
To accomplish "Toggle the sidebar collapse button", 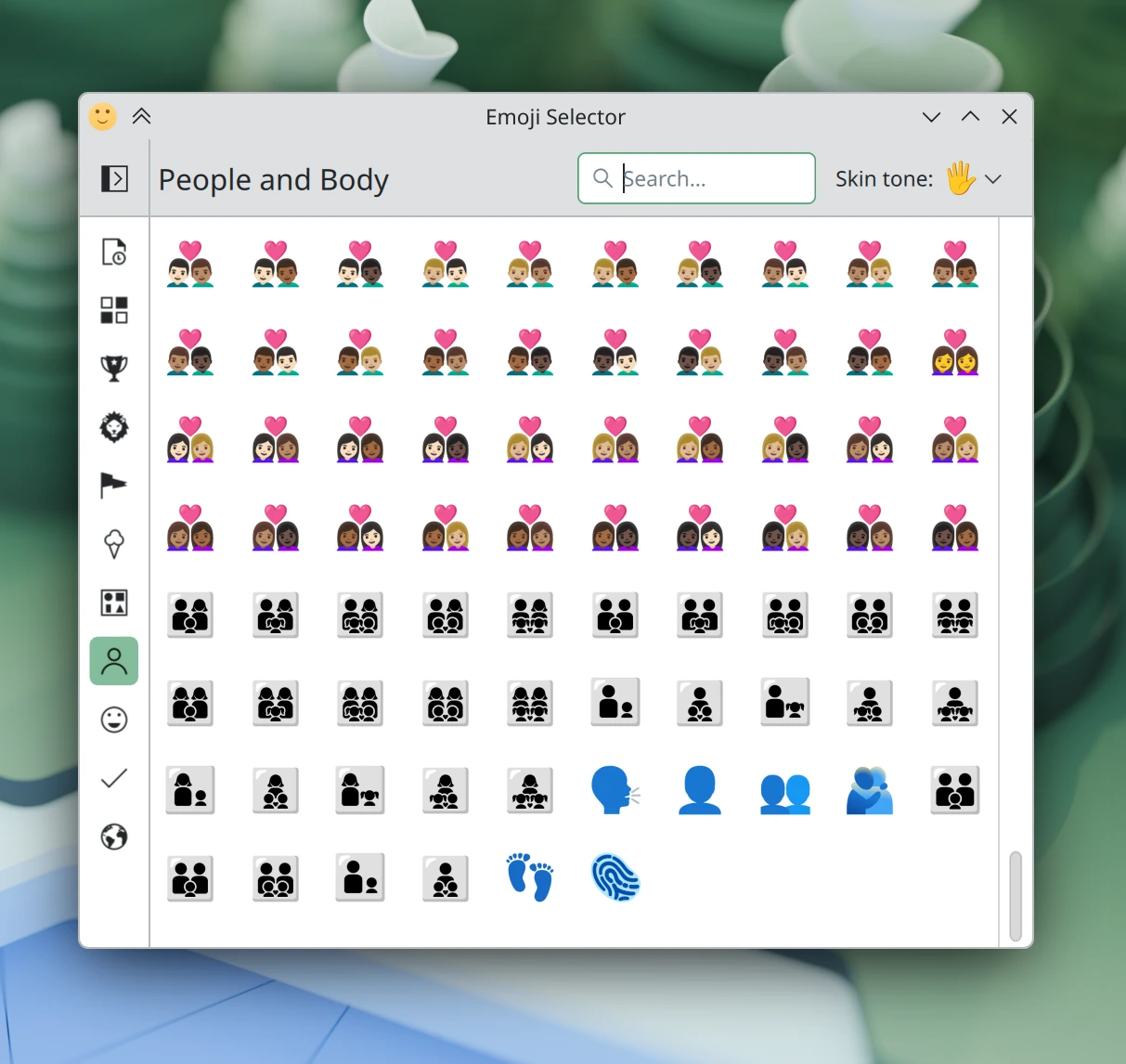I will (x=114, y=178).
